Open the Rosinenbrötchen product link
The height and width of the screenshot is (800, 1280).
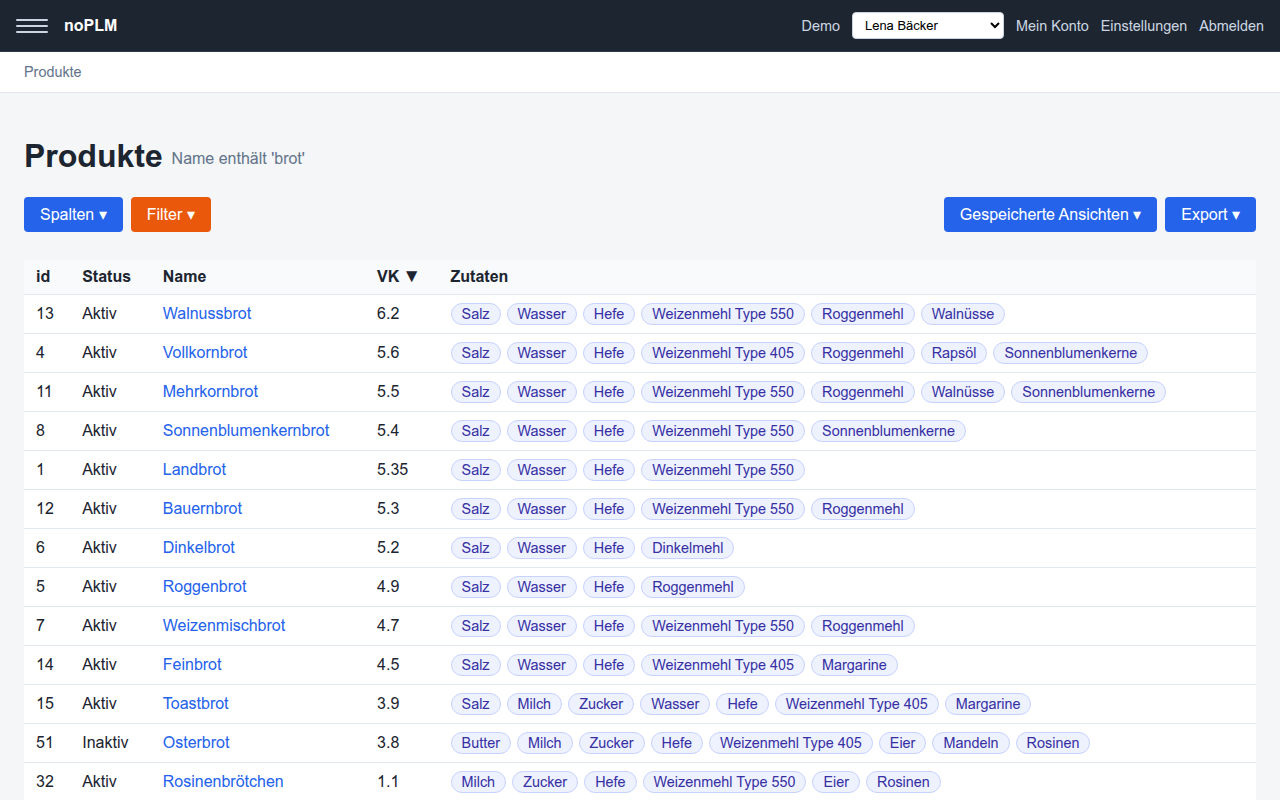click(223, 781)
